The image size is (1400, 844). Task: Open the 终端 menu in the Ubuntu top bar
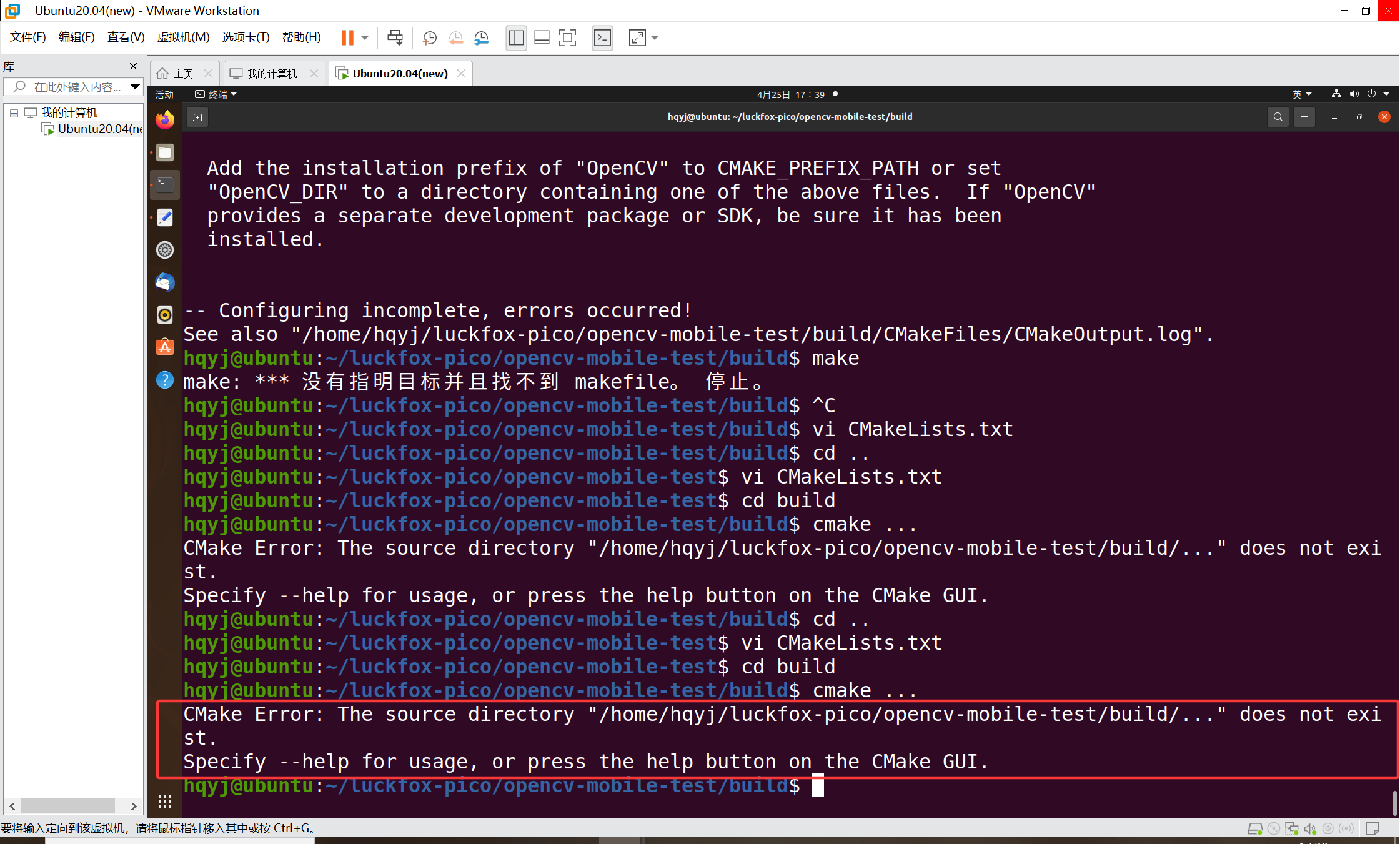pyautogui.click(x=216, y=94)
